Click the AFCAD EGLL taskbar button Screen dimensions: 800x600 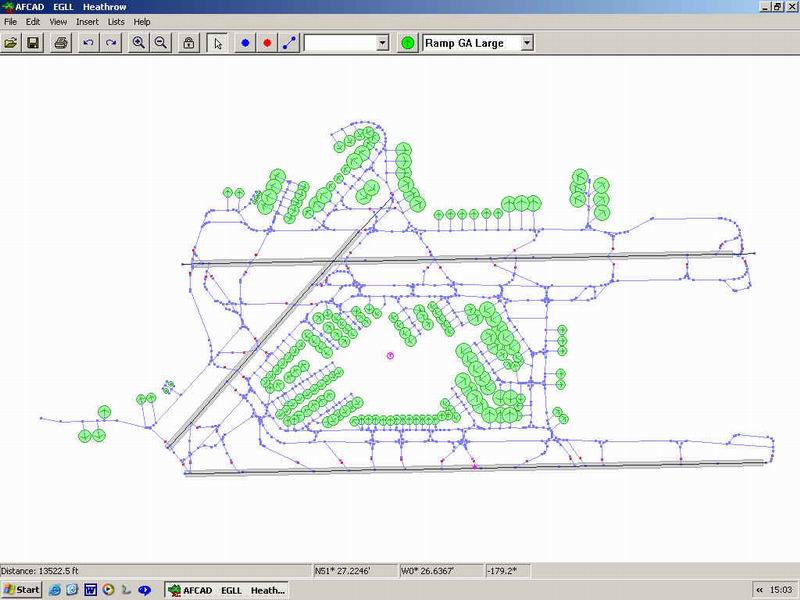[225, 589]
